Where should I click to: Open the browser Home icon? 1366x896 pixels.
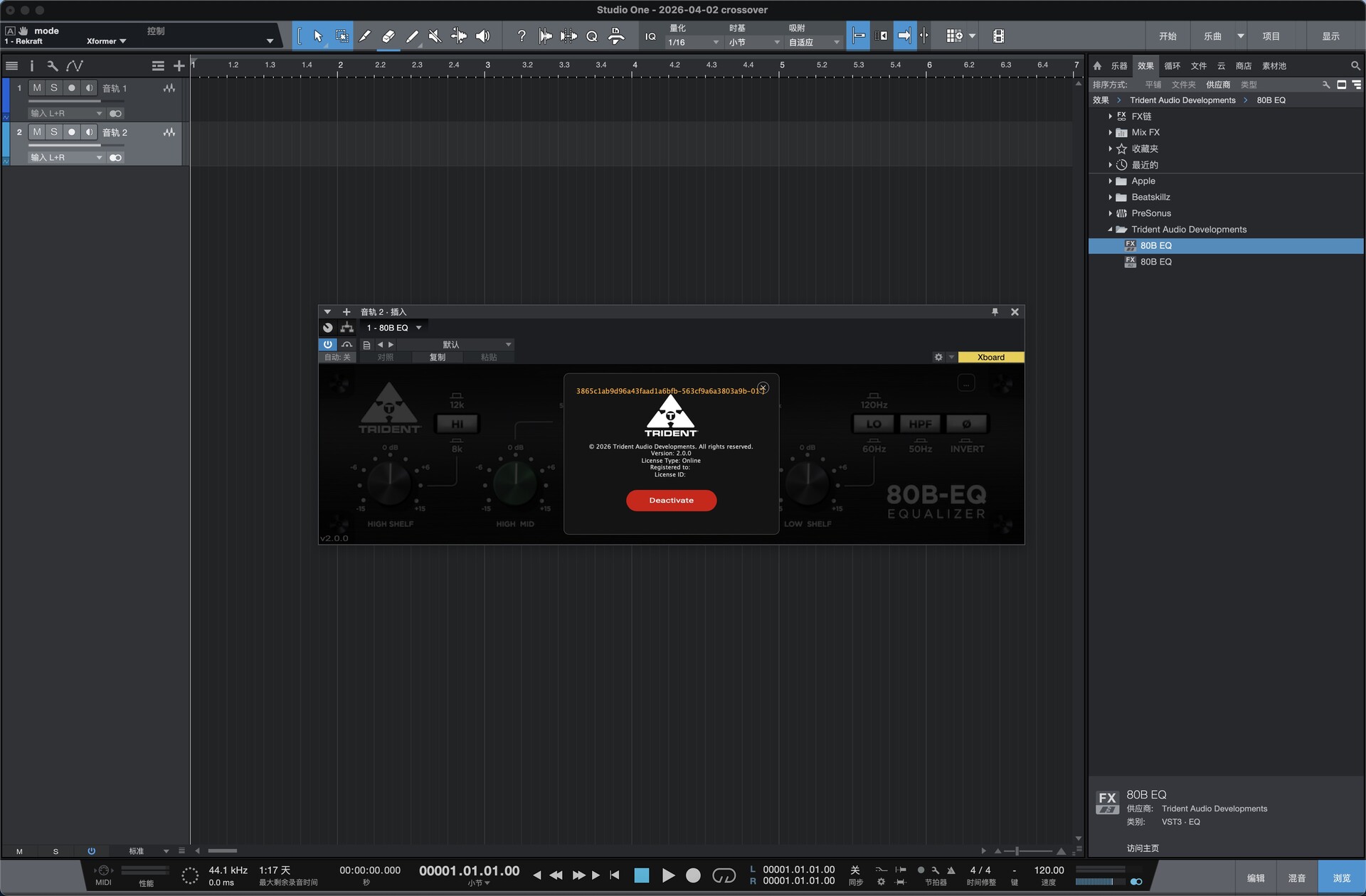(x=1097, y=66)
